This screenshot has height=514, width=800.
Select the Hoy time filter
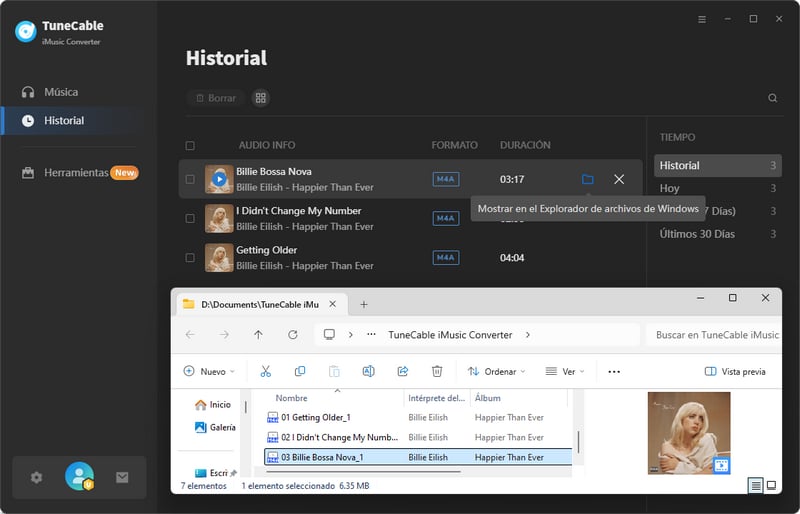click(670, 188)
